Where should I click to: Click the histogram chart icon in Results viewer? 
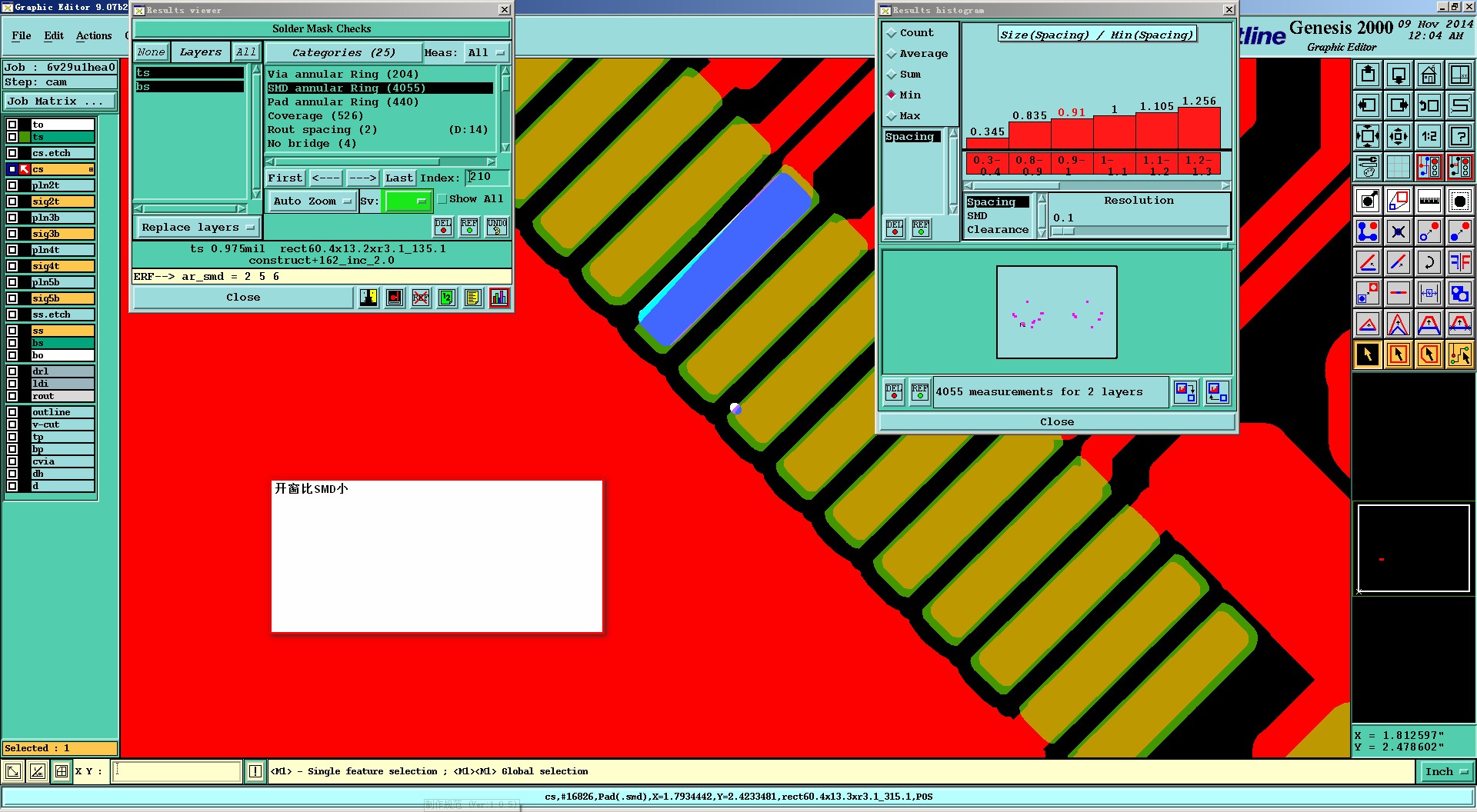coord(499,298)
